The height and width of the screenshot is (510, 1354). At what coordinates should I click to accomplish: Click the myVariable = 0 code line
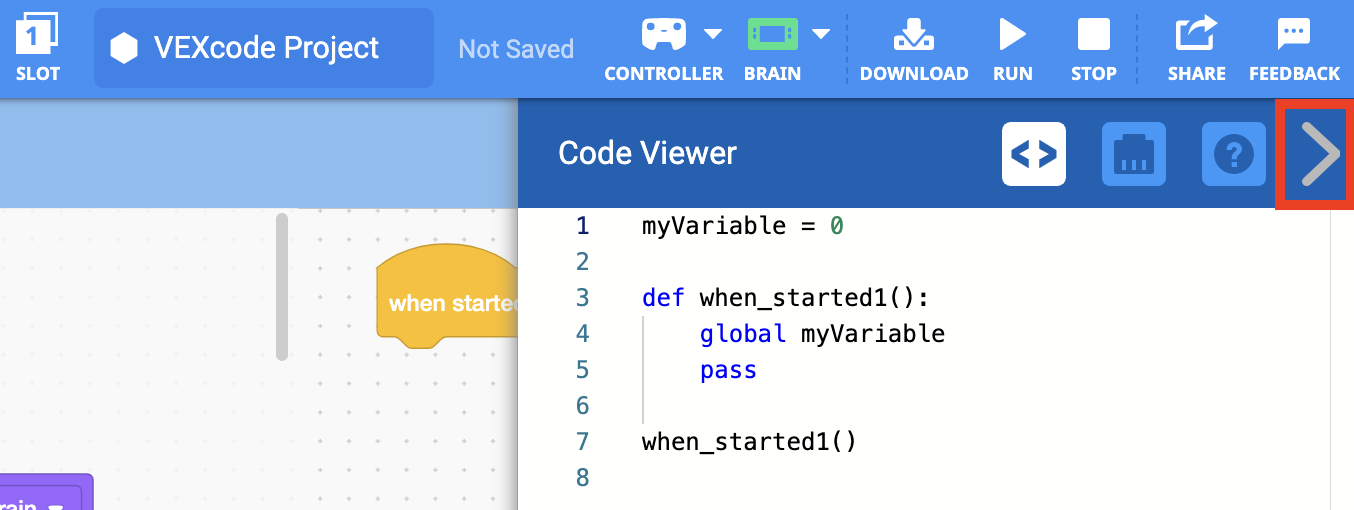pos(742,226)
